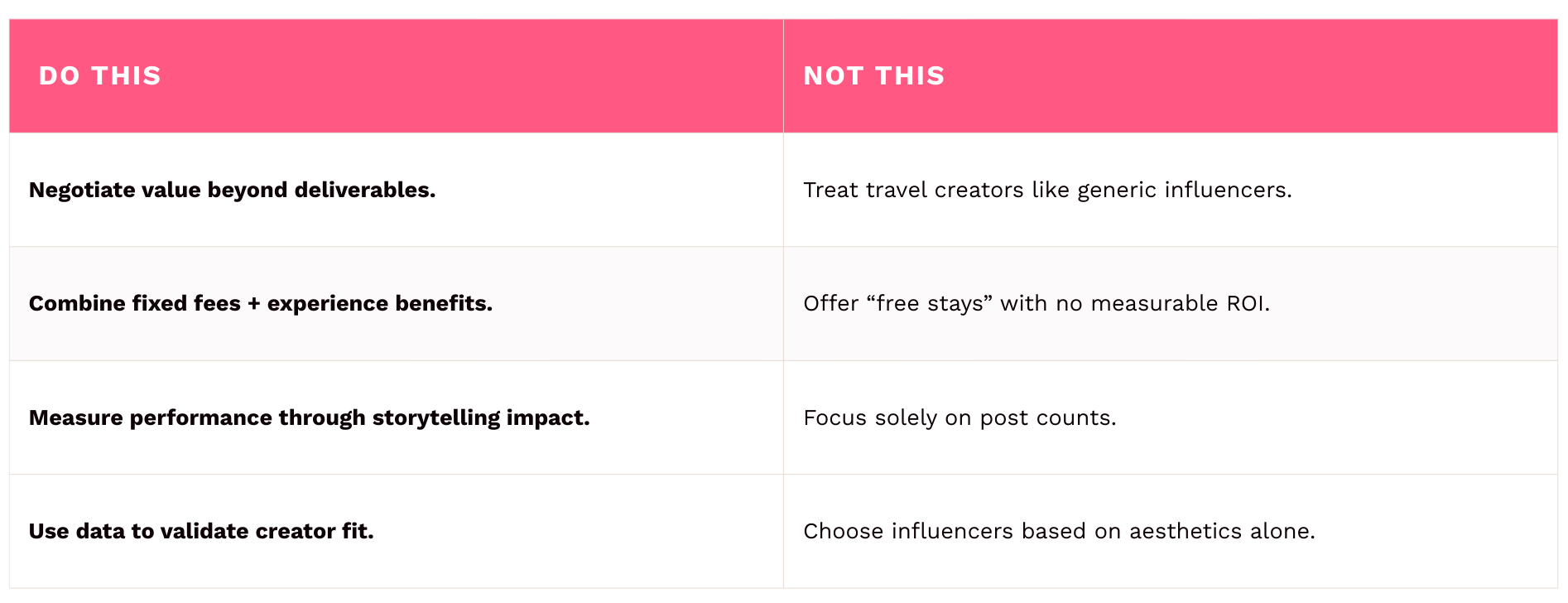Select the 'Negotiate value beyond deliverables' cell

(232, 191)
